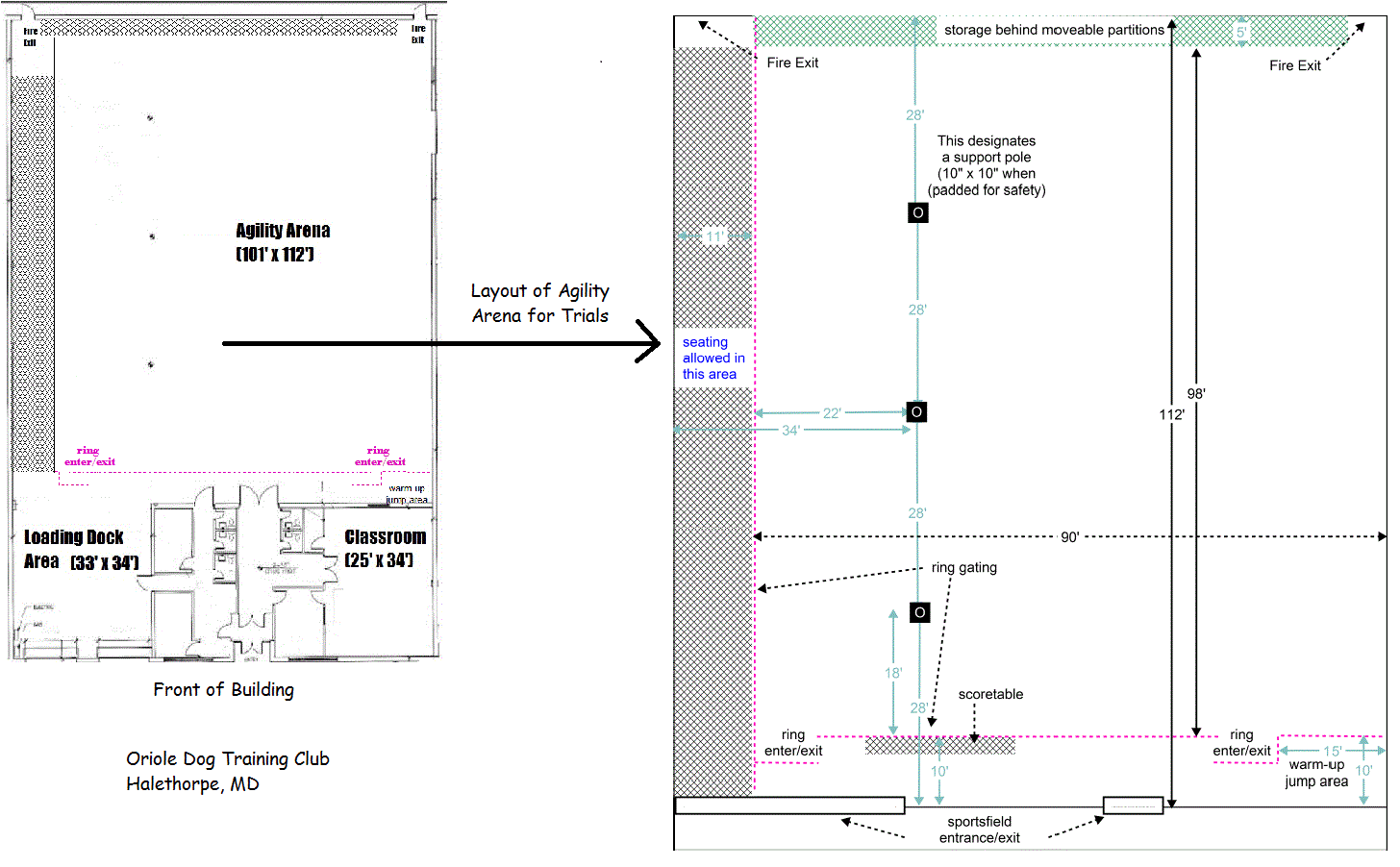
Task: Click the 'sportsfield entrance/exit' label
Action: [979, 830]
